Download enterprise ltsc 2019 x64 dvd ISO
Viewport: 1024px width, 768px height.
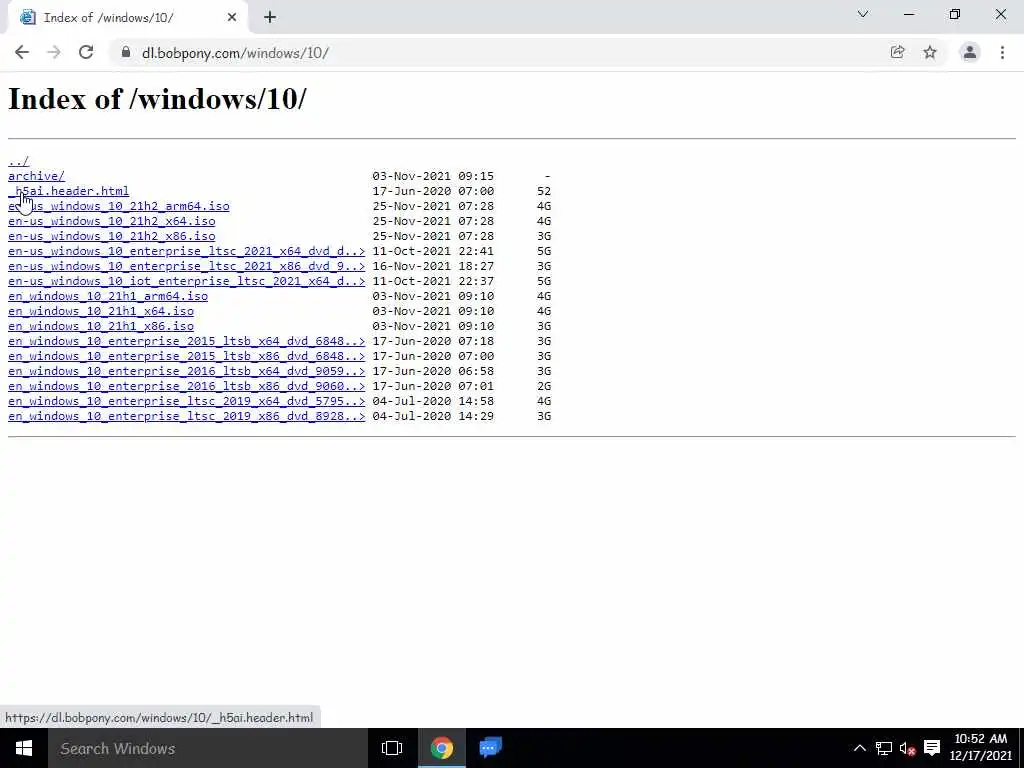187,401
